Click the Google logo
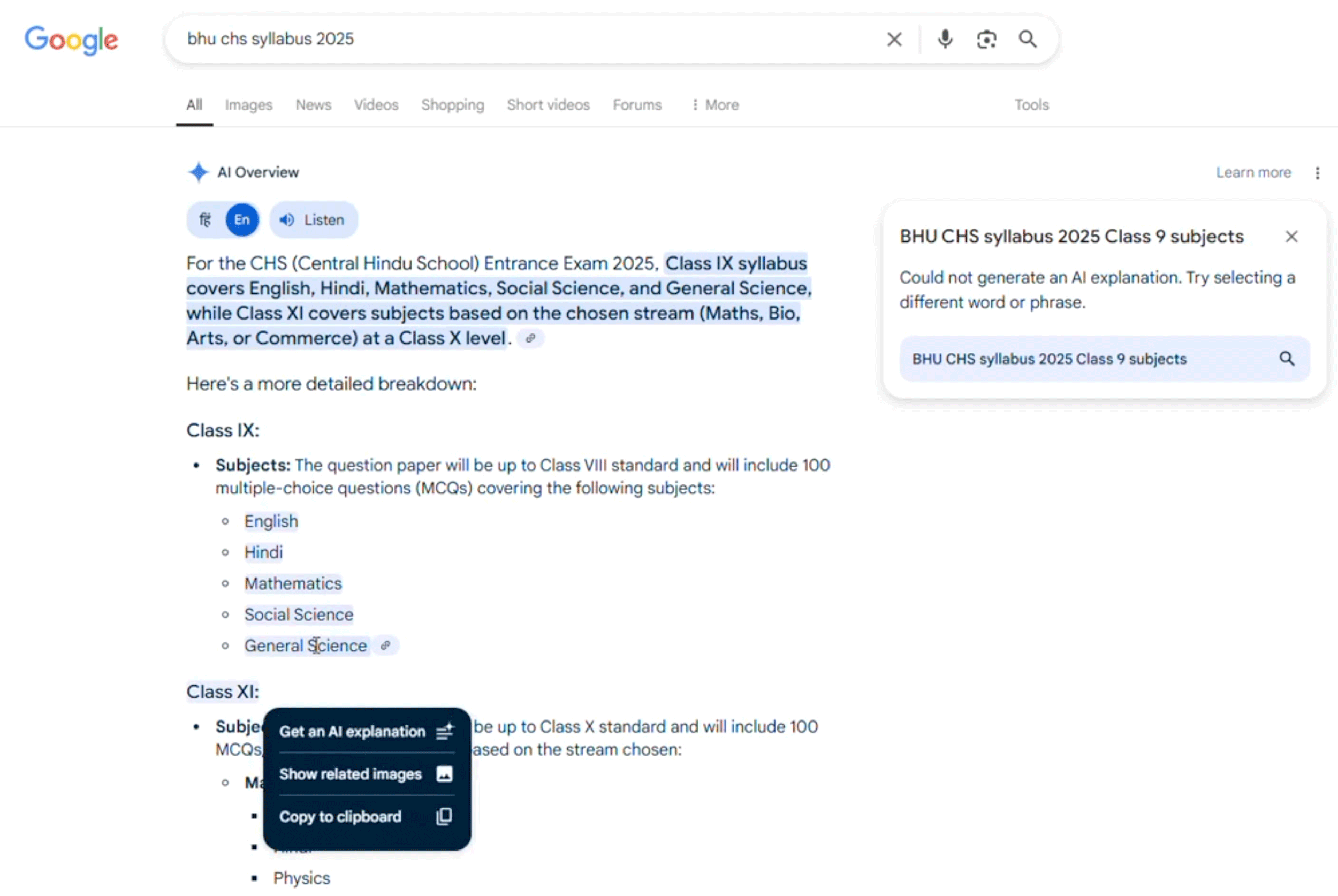The width and height of the screenshot is (1338, 896). point(71,40)
